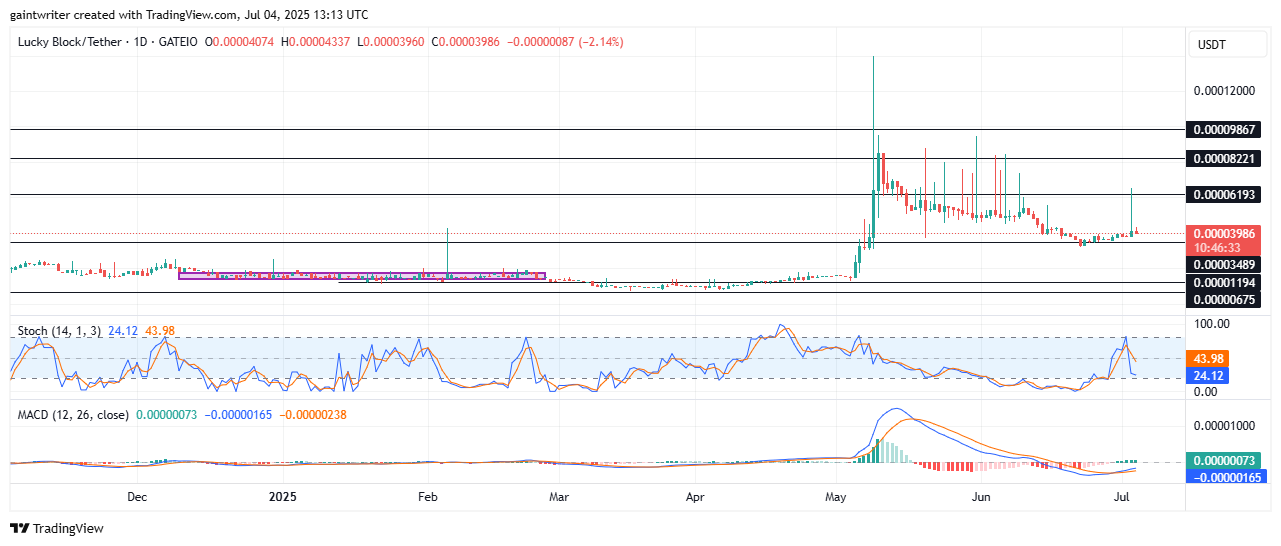Click the Mar label on time axis
This screenshot has width=1281, height=546.
coord(559,496)
